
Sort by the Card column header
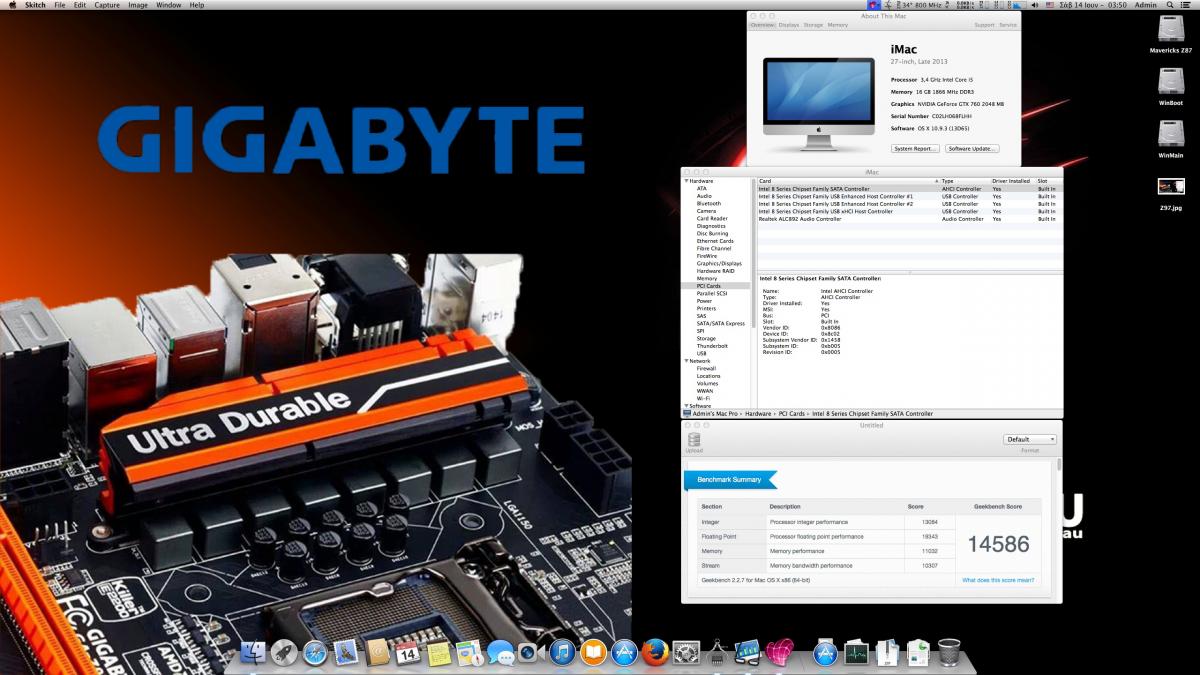click(x=848, y=181)
